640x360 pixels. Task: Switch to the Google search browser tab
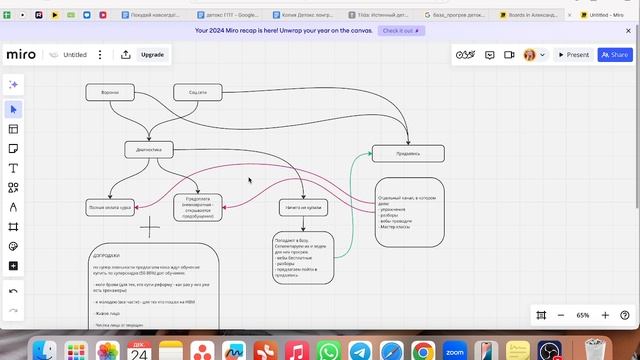coord(454,15)
